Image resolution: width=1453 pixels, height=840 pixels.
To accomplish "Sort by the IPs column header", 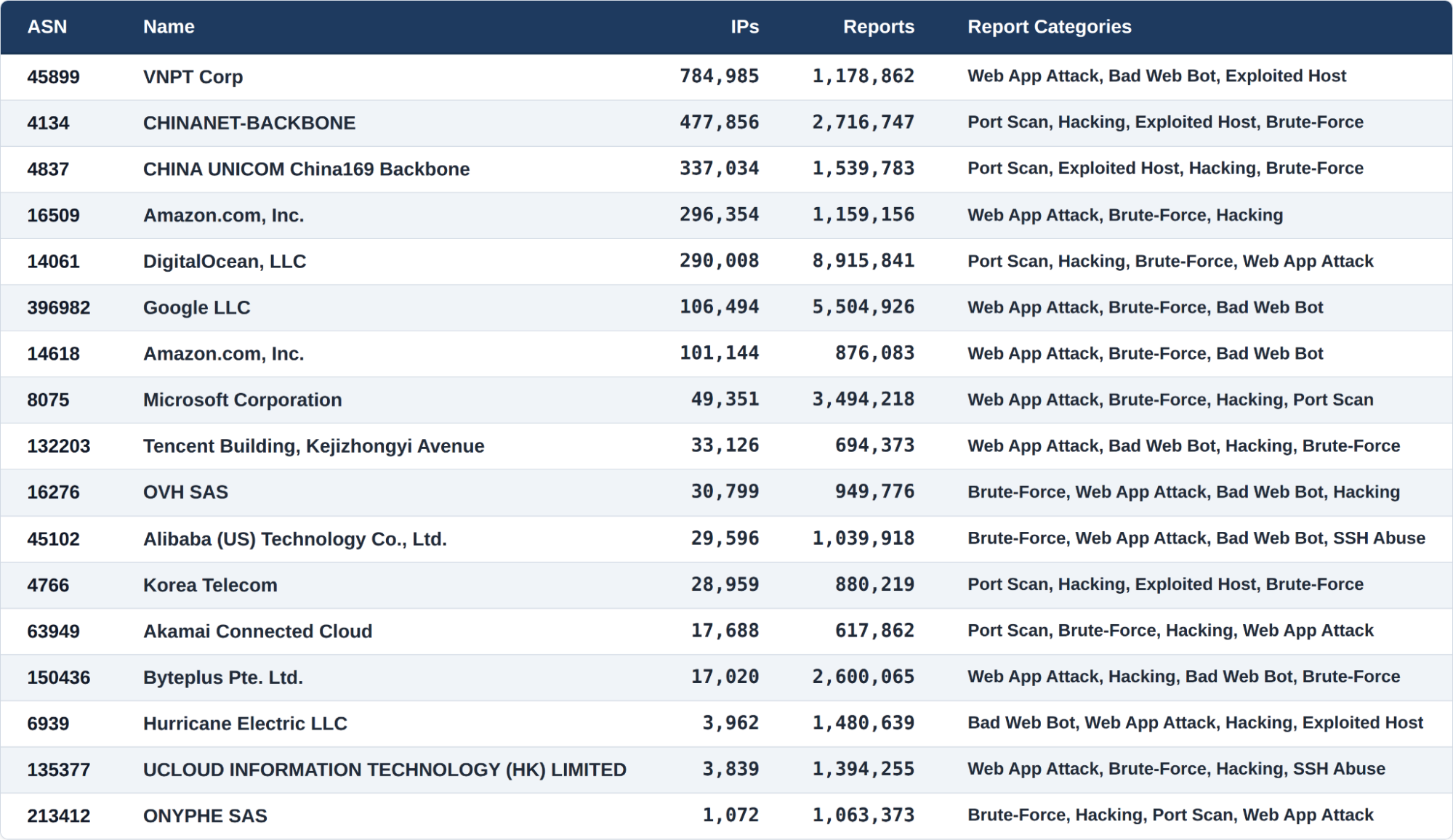I will tap(744, 27).
